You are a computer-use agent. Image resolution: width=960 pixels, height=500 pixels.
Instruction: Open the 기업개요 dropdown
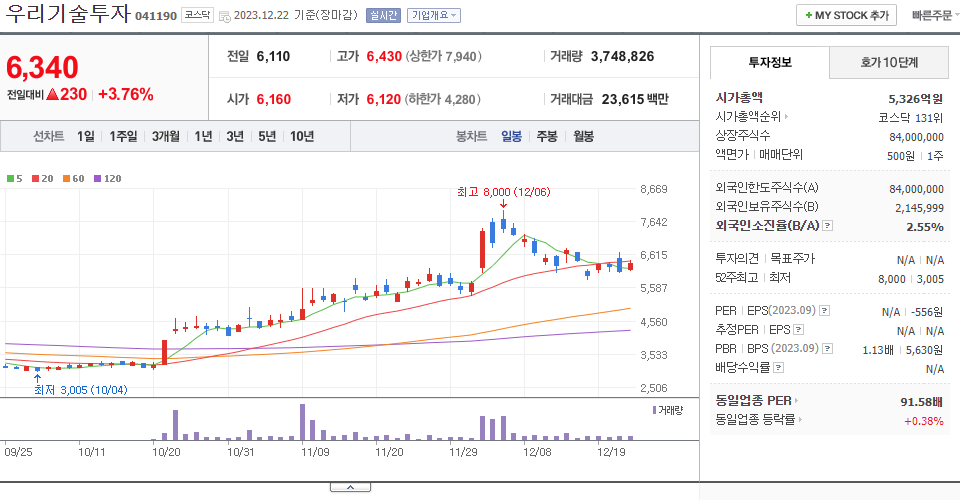click(x=433, y=15)
